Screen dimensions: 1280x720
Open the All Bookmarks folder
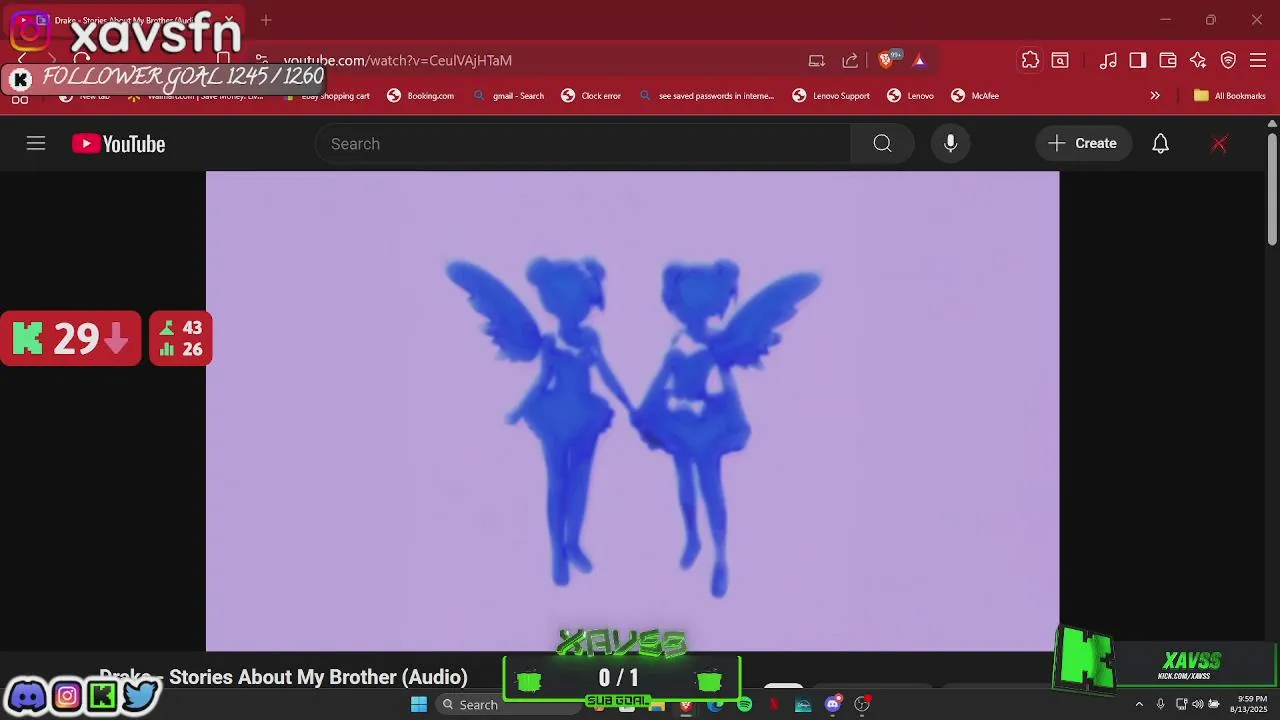tap(1230, 96)
